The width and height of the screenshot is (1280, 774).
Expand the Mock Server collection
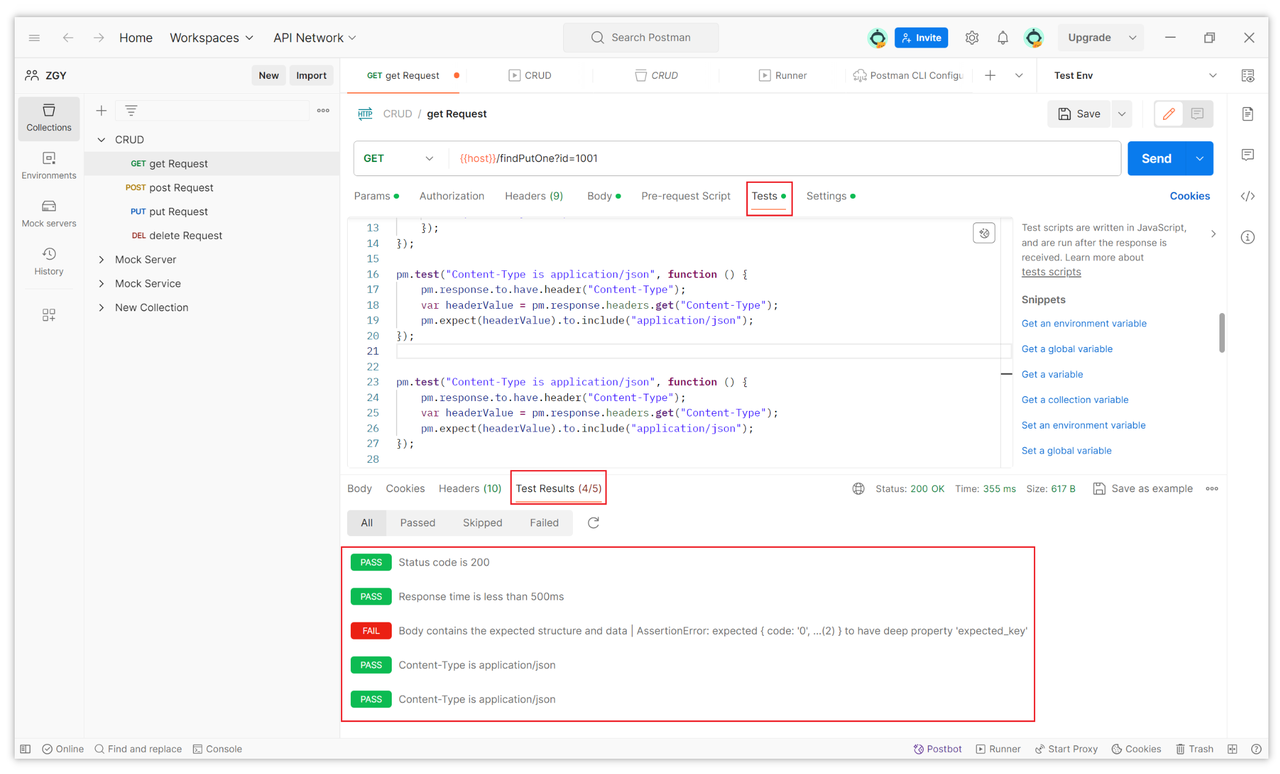click(101, 260)
